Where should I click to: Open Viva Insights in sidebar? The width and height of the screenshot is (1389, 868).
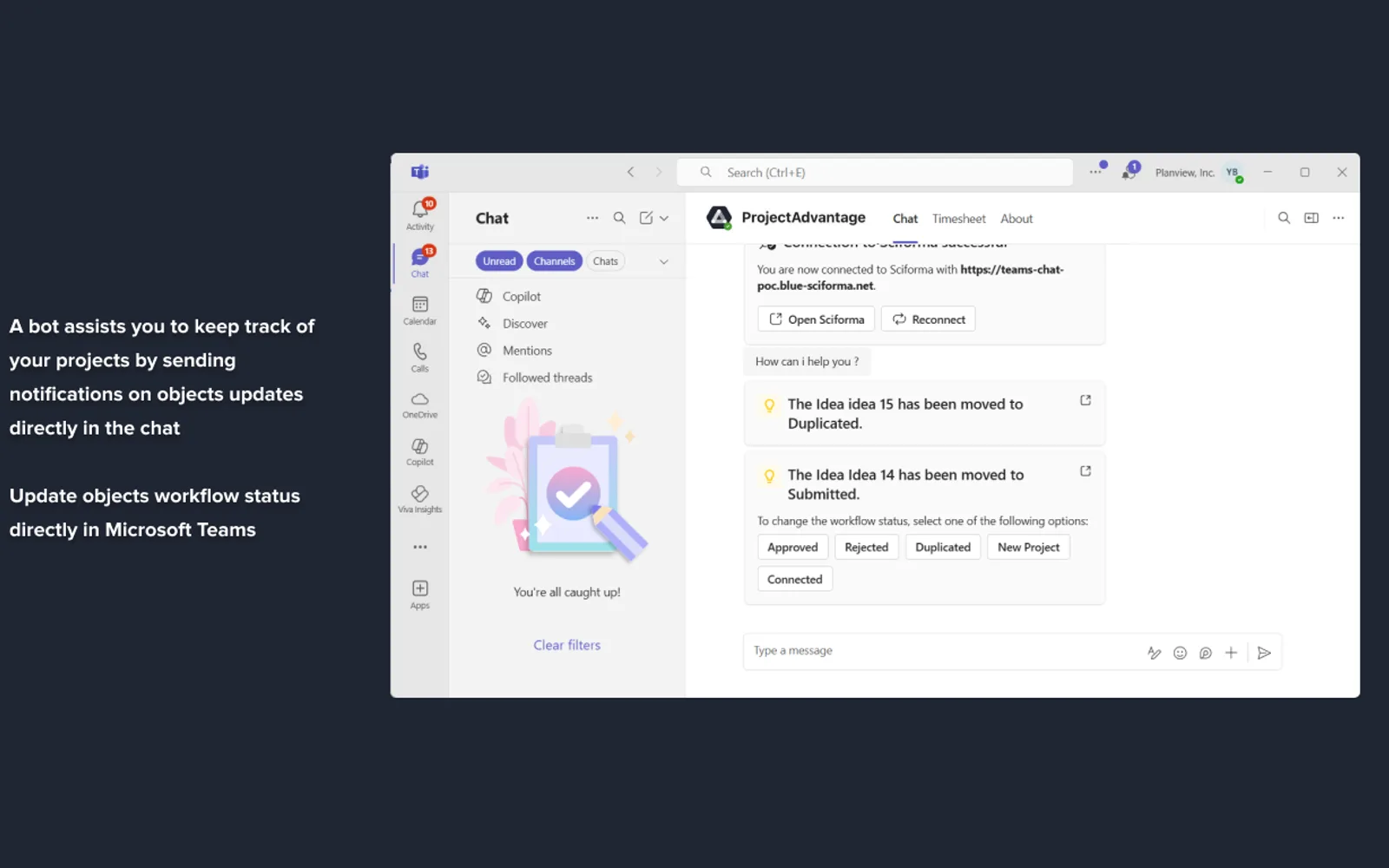click(420, 499)
